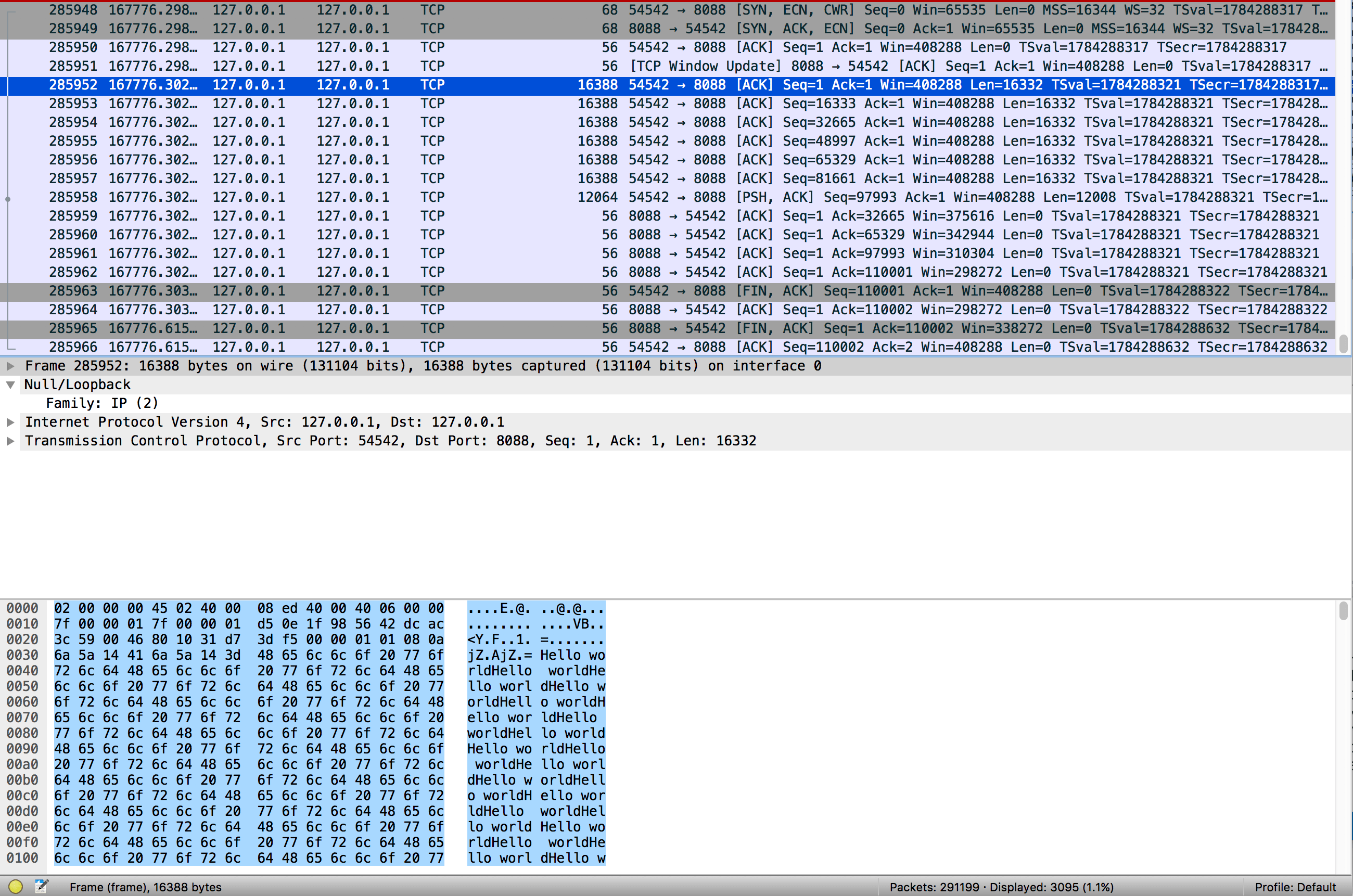
Task: Select packet 285966, the last row
Action: click(400, 347)
